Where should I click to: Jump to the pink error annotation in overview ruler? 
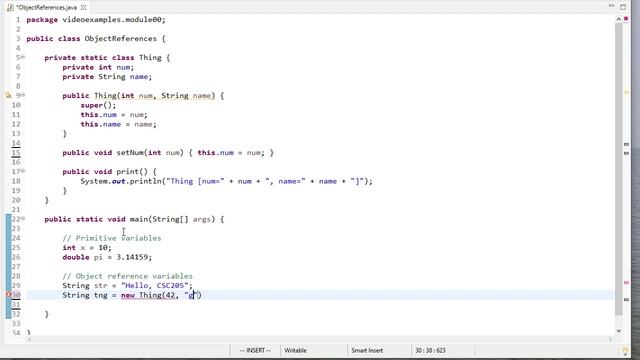coord(627,282)
